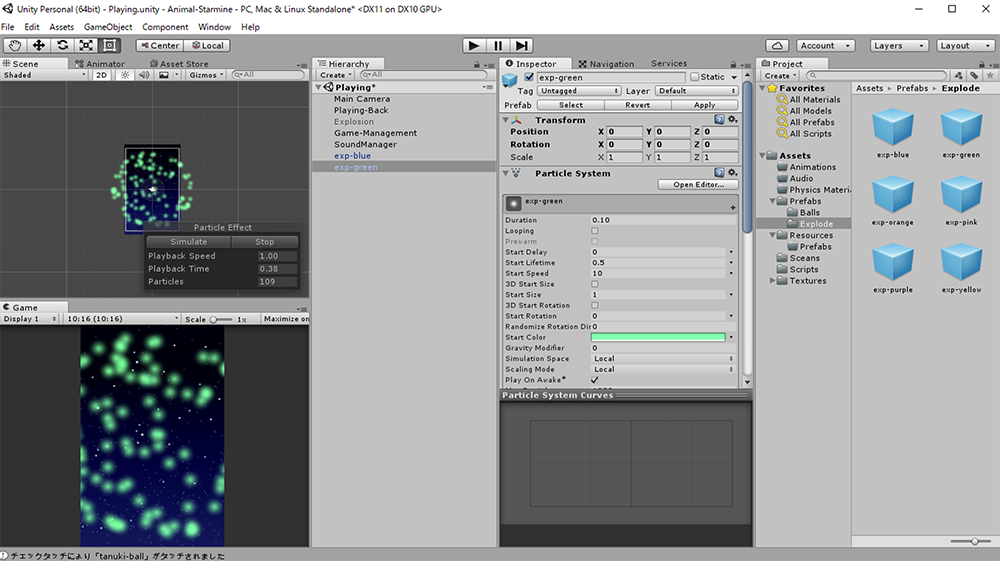Click Stop in Particle Effect
This screenshot has height=561, width=1000.
265,242
